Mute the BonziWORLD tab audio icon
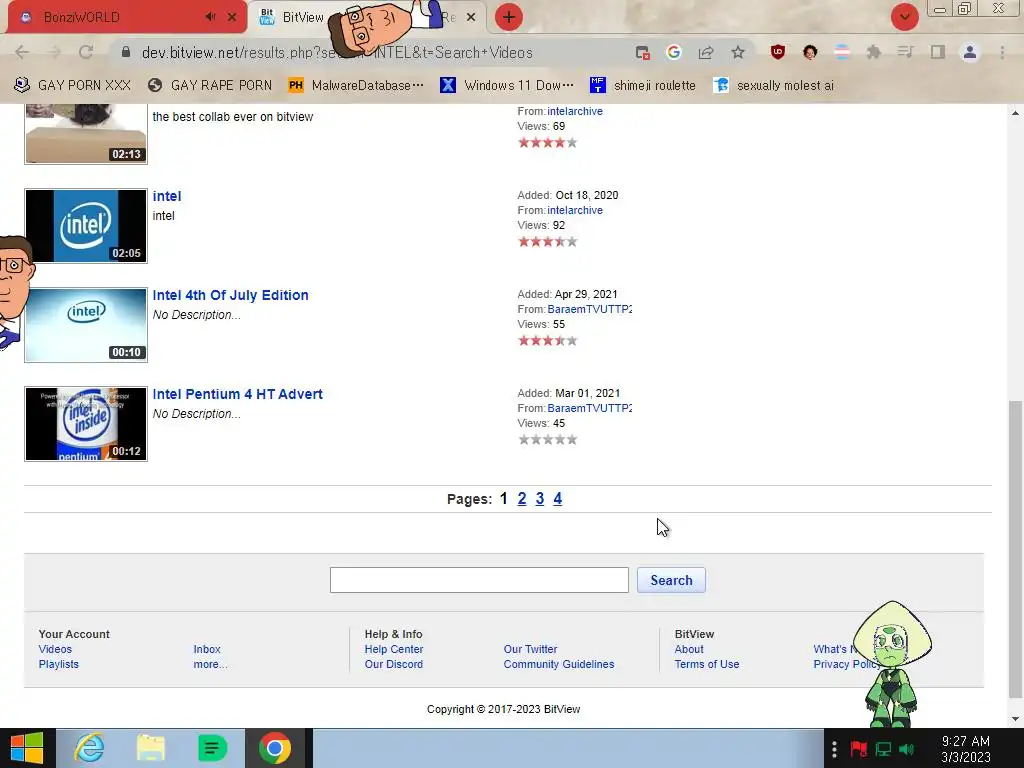1024x768 pixels. (x=210, y=17)
